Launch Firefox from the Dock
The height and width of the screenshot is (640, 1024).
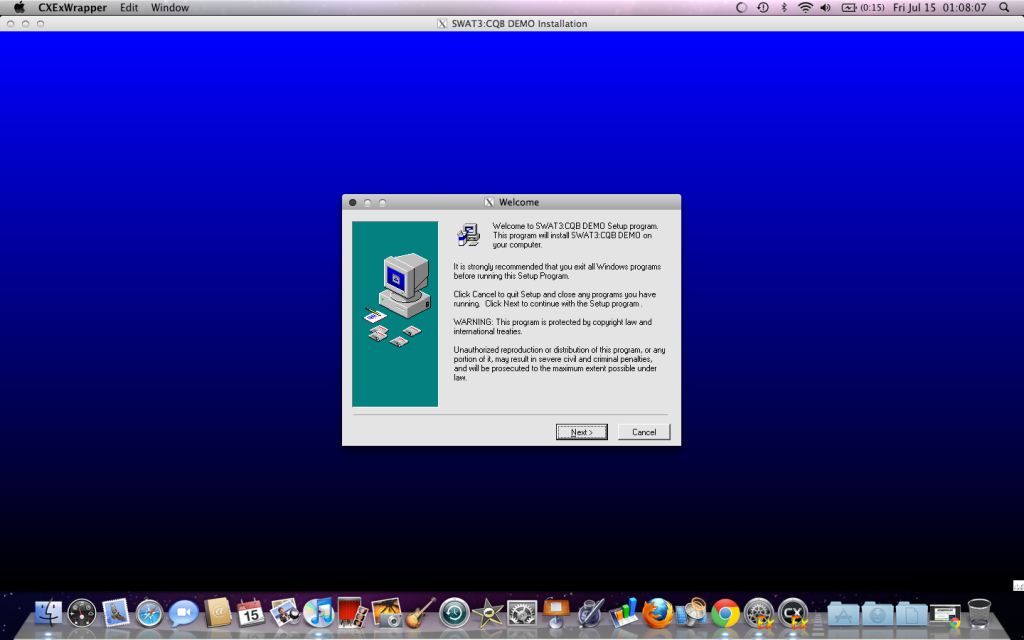click(658, 614)
